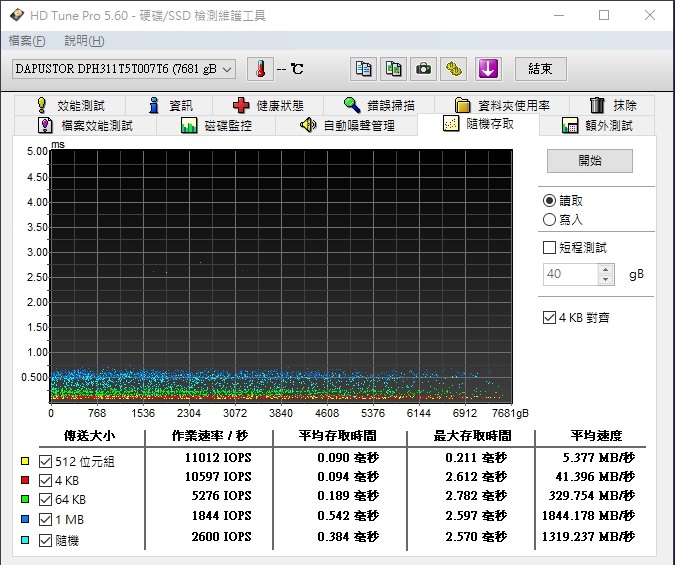This screenshot has height=565, width=675.
Task: Open the 自動噪聲管理 AAM tab
Action: click(x=347, y=125)
